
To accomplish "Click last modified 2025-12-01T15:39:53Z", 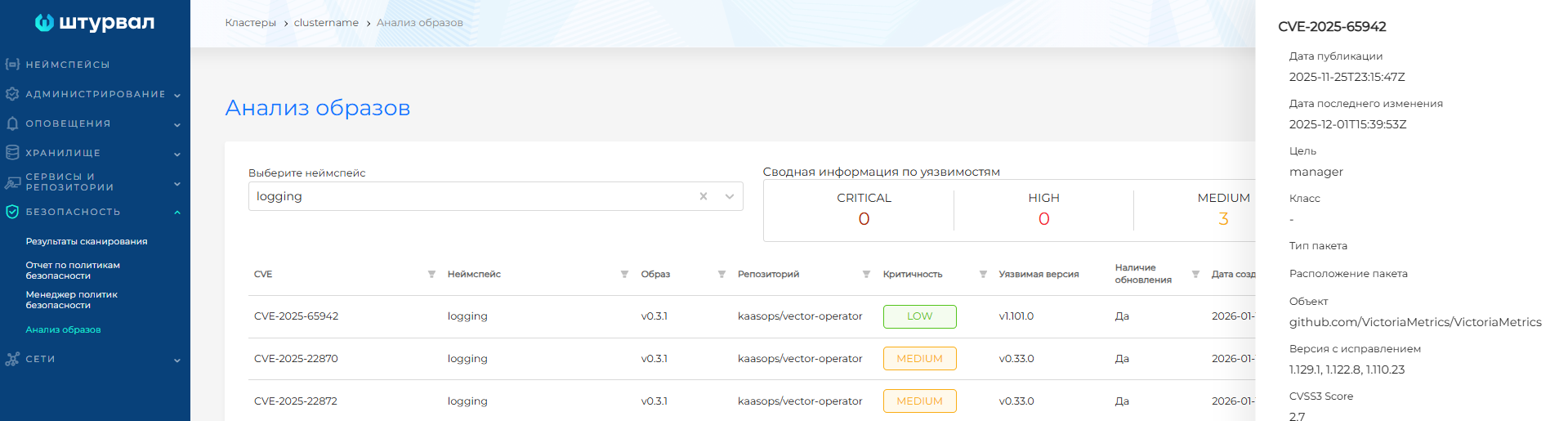I will (x=1348, y=124).
